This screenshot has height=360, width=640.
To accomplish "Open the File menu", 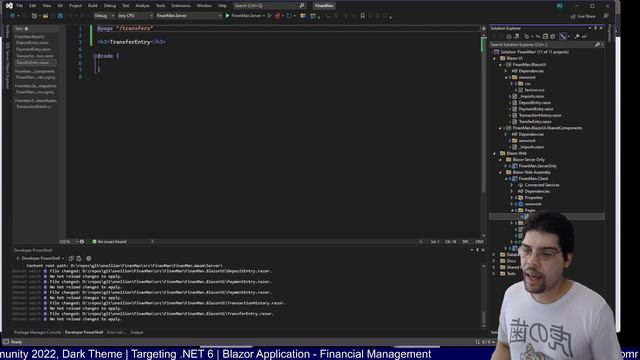I will (x=19, y=6).
